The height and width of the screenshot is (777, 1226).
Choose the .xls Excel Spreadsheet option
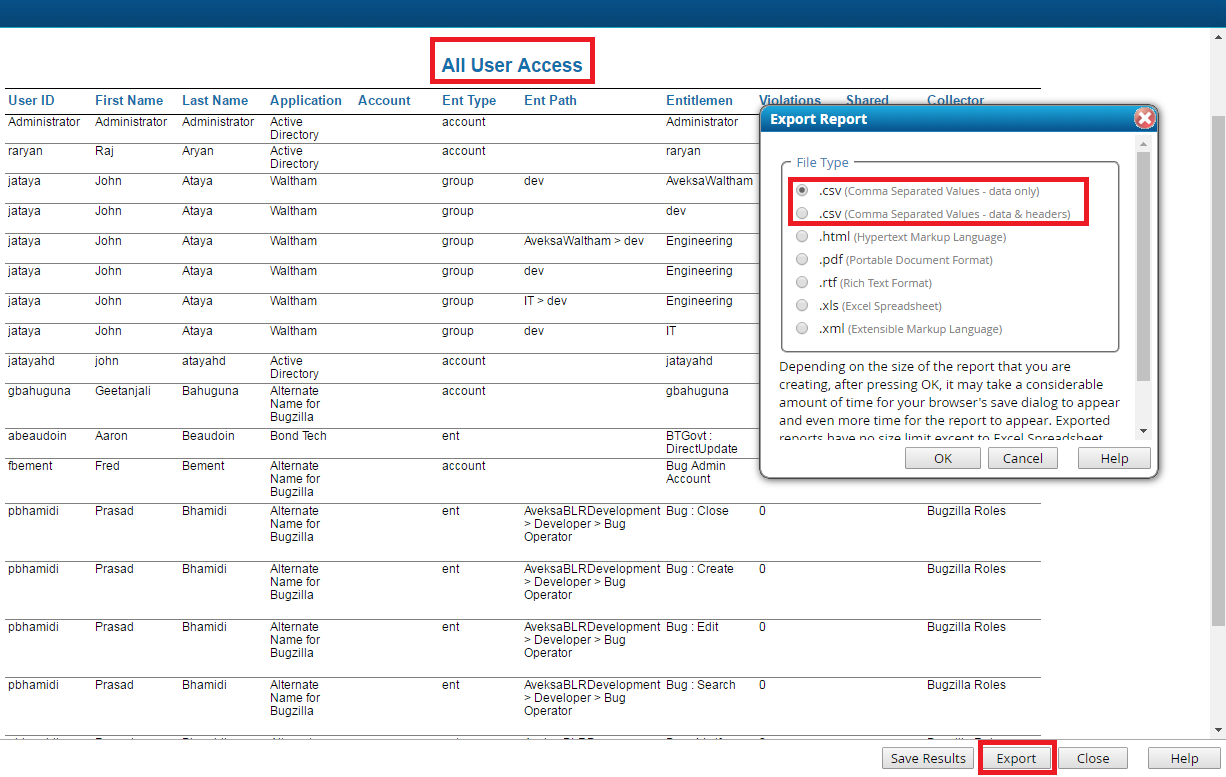(802, 306)
